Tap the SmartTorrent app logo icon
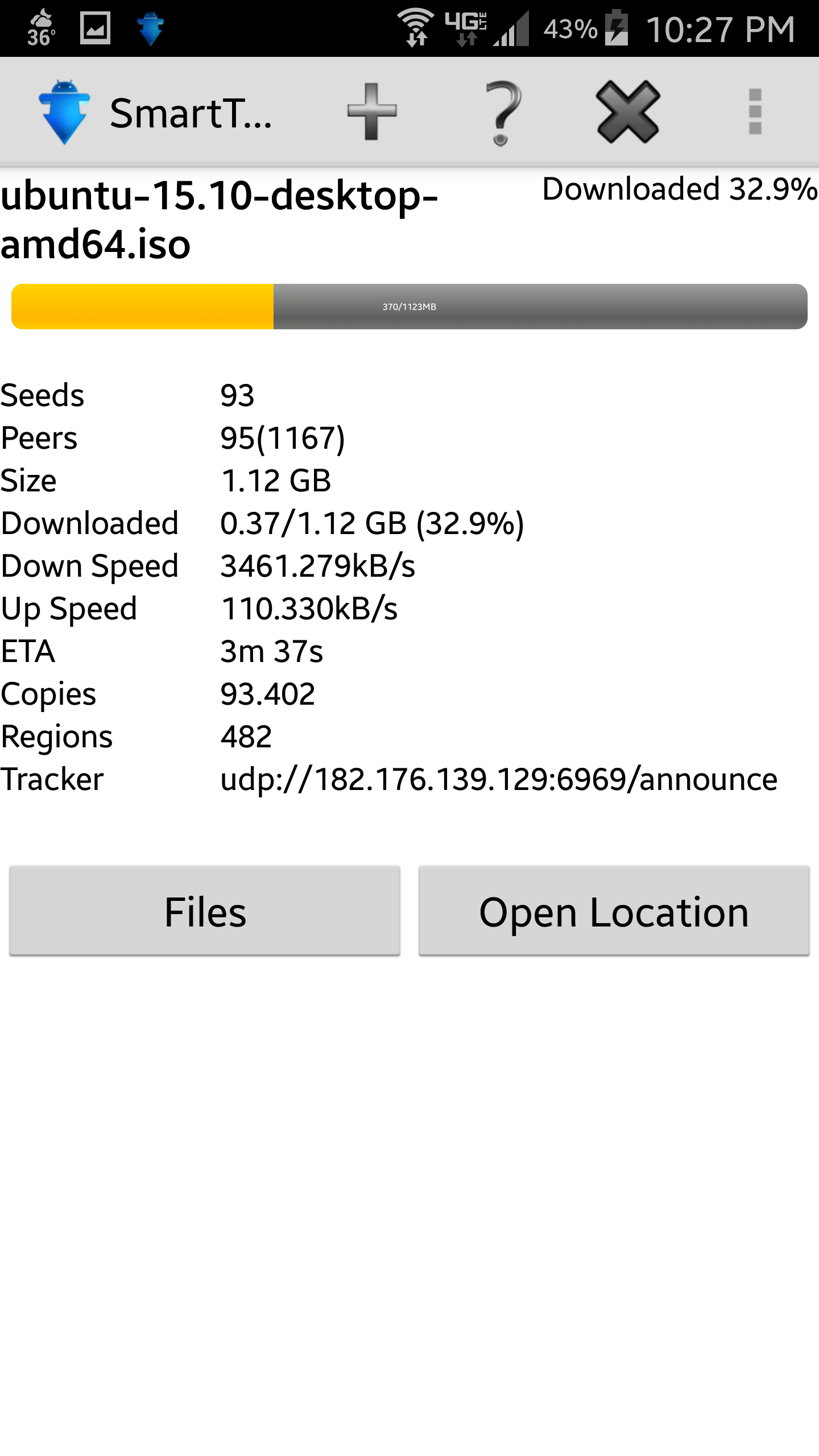Viewport: 819px width, 1456px height. coord(64,112)
